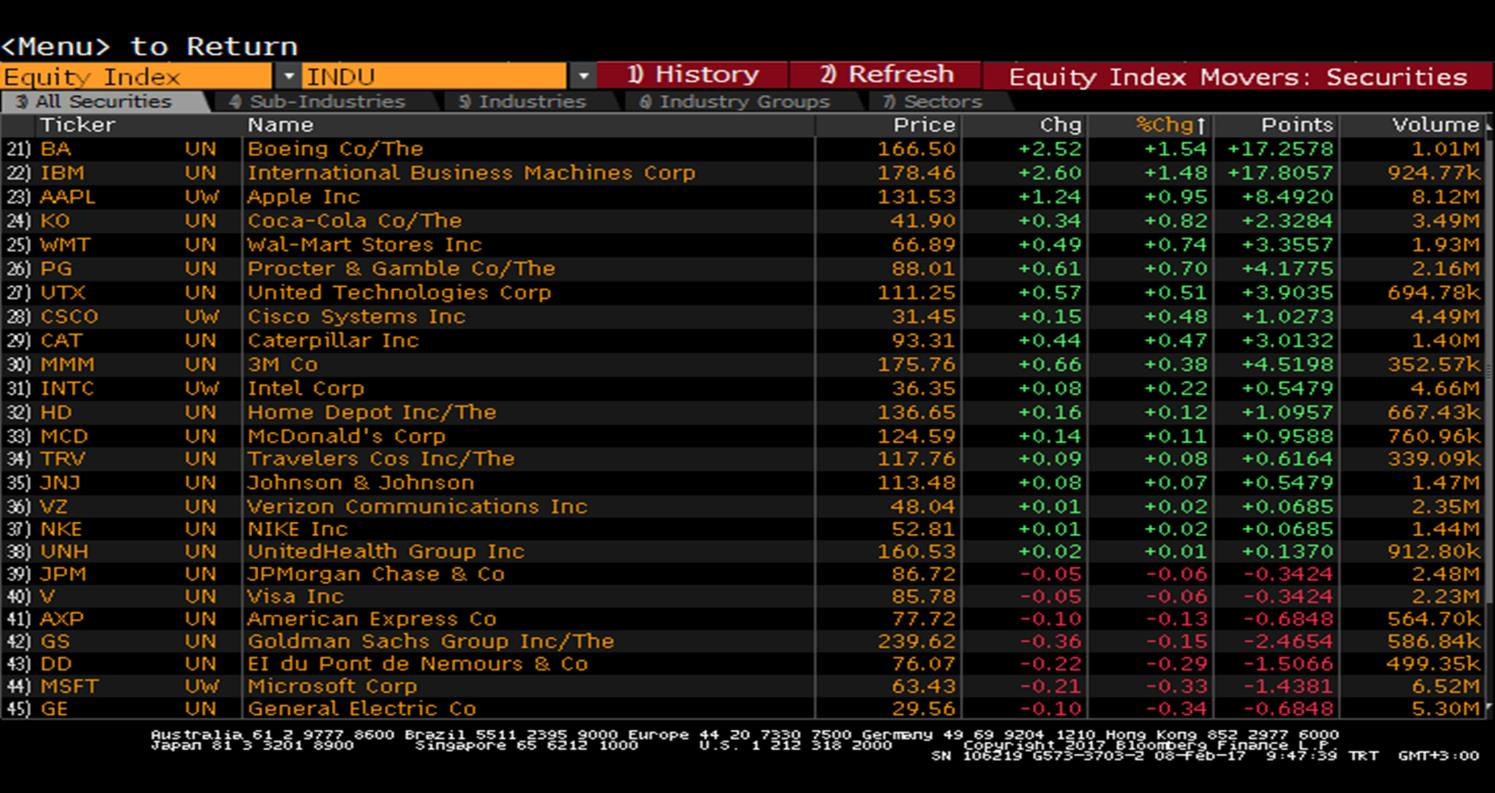The width and height of the screenshot is (1495, 793).
Task: Click the History button
Action: coord(692,75)
